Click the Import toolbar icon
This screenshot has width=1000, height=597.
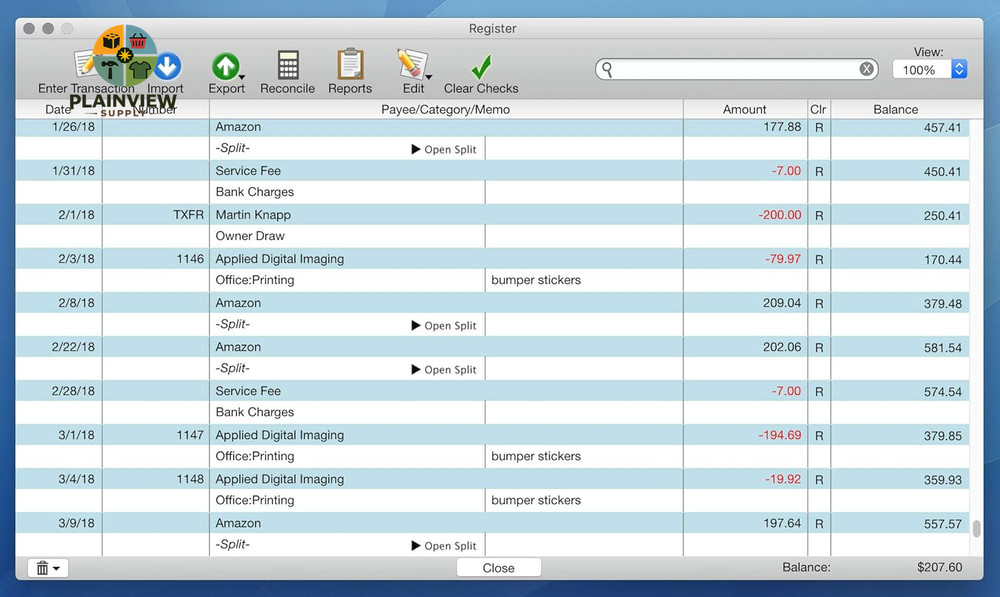pos(168,66)
